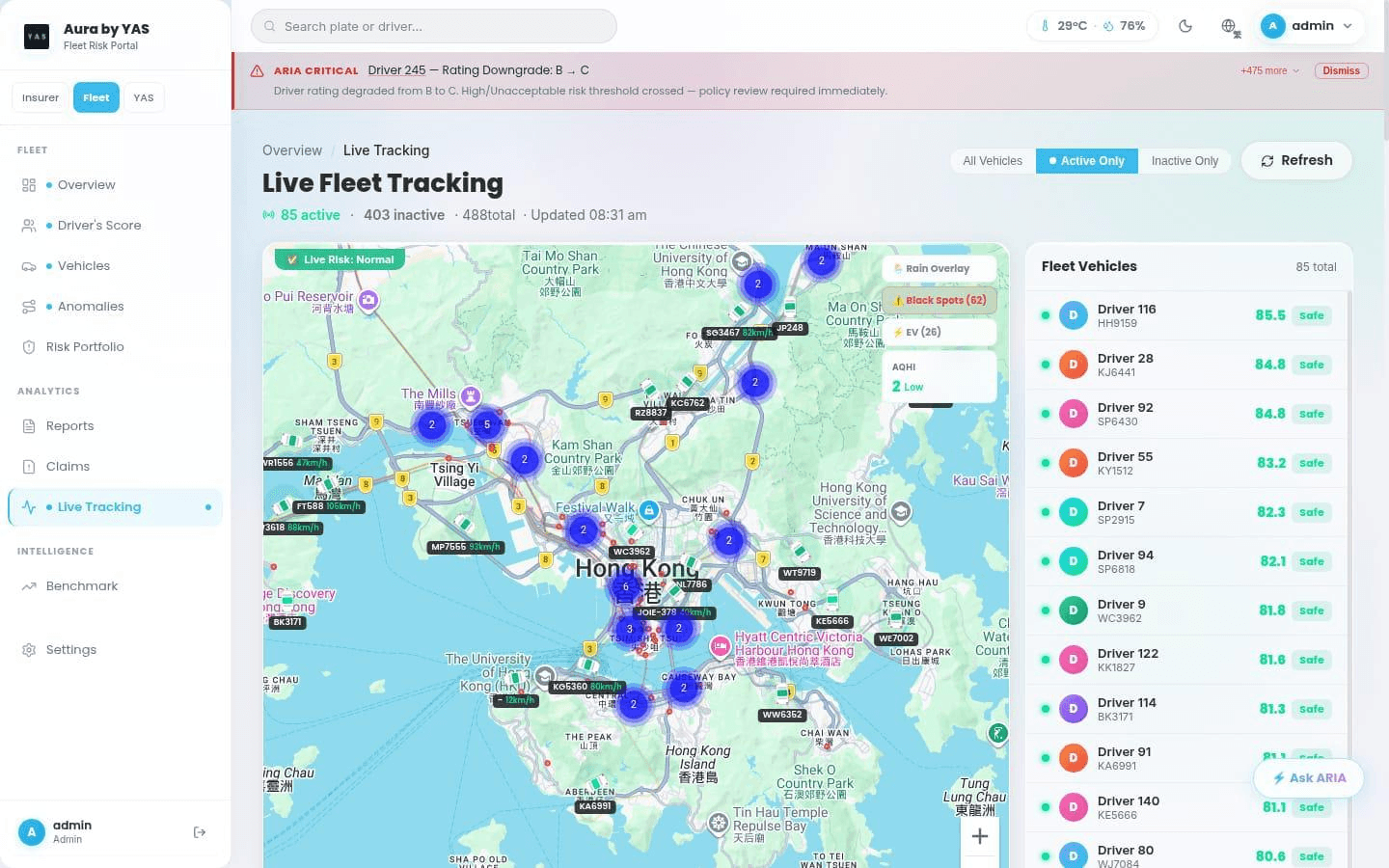
Task: Expand the +475 more alerts
Action: [x=1269, y=70]
